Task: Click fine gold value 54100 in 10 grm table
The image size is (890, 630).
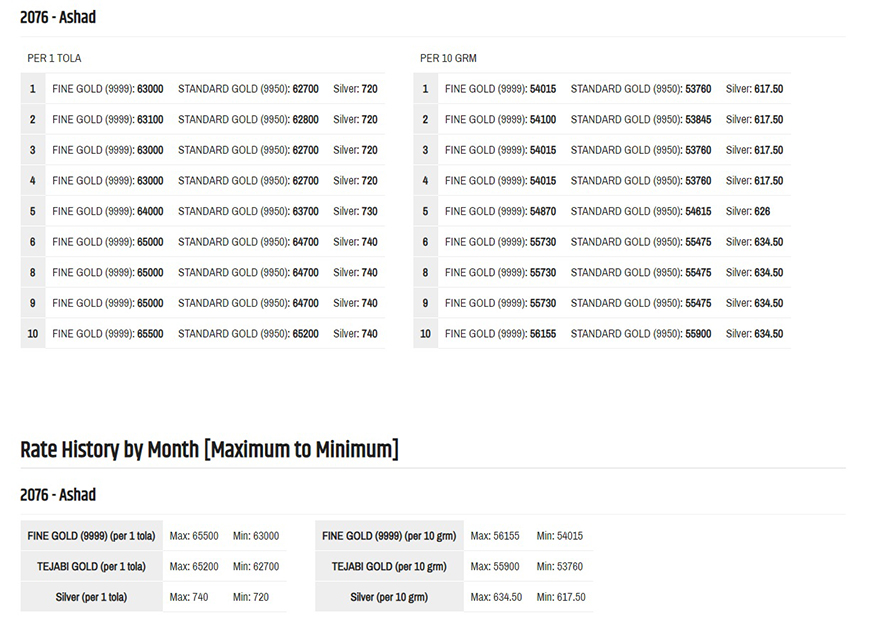Action: click(543, 119)
